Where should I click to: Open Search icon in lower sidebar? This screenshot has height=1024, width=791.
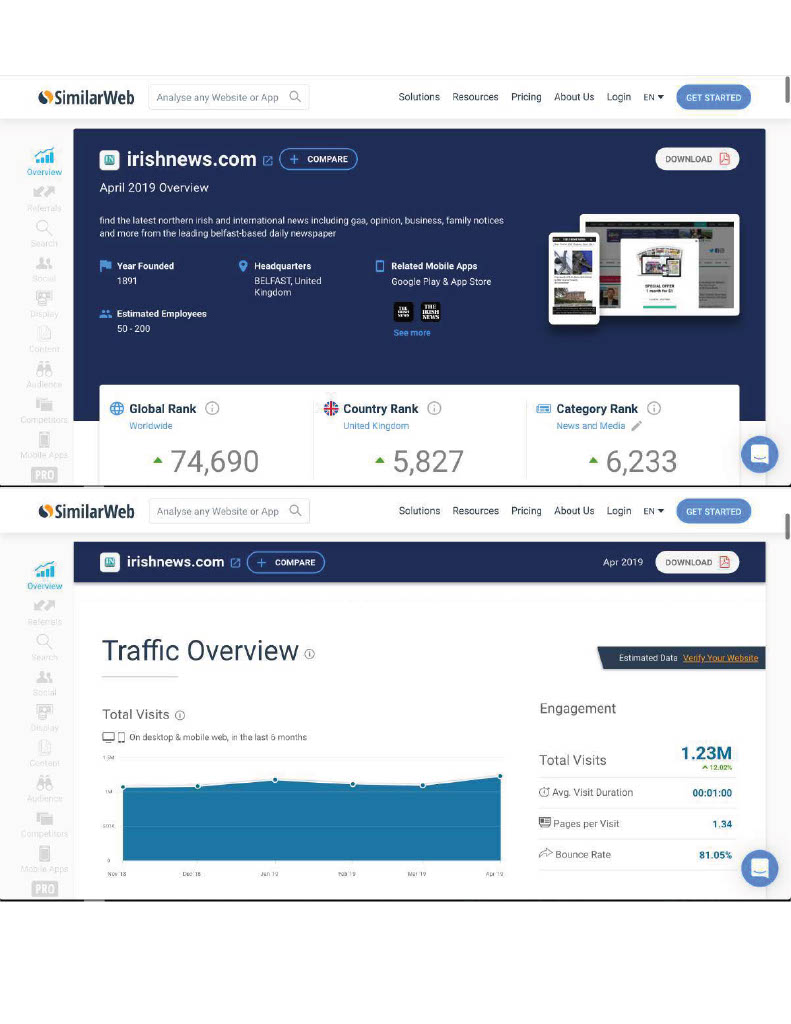pos(44,642)
